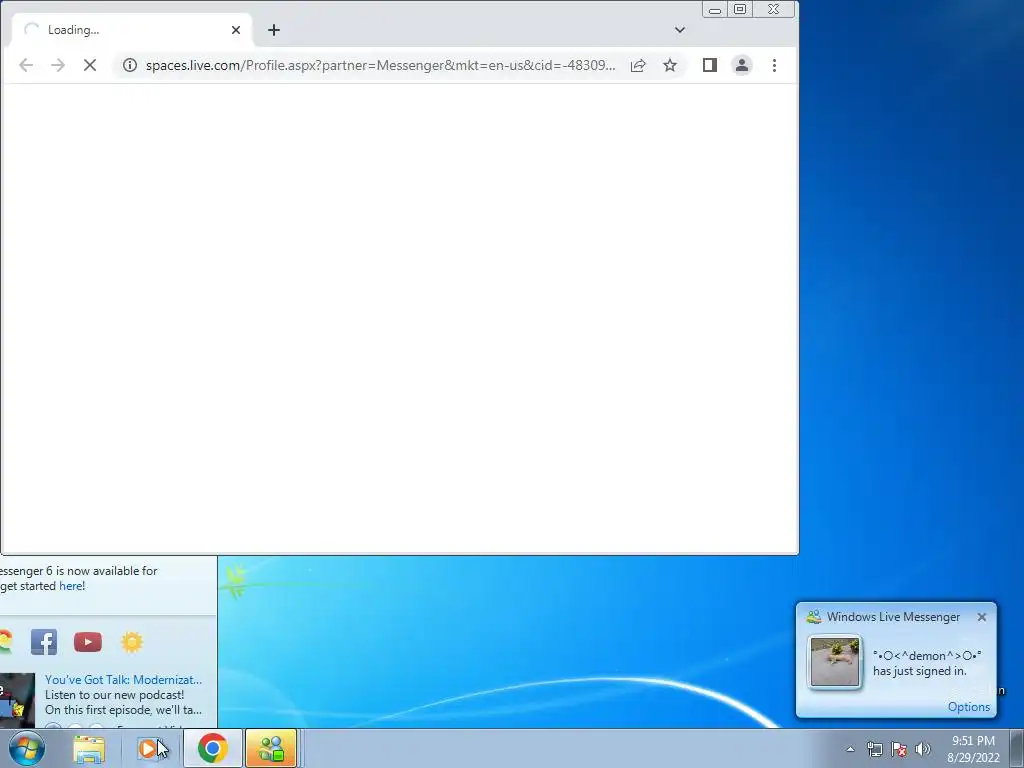Open a new Chrome tab
The height and width of the screenshot is (768, 1024).
274,30
